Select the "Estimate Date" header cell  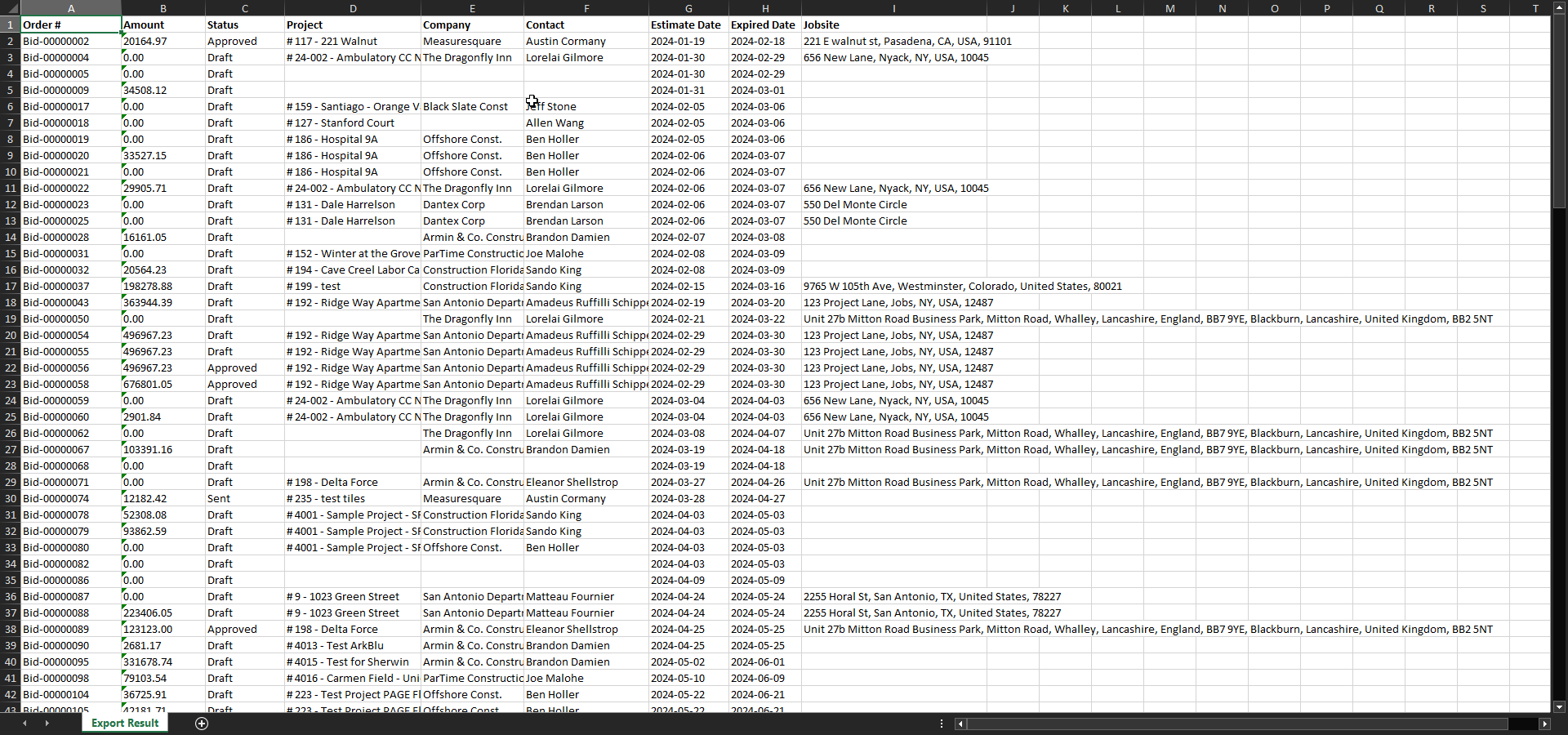[688, 24]
